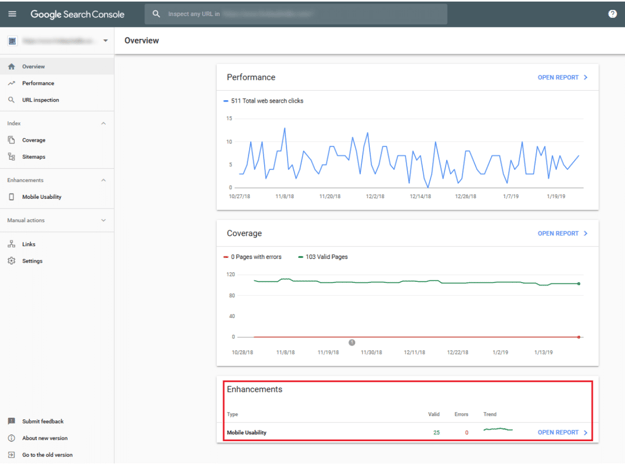
Task: Click the Settings gear icon
Action: point(12,261)
